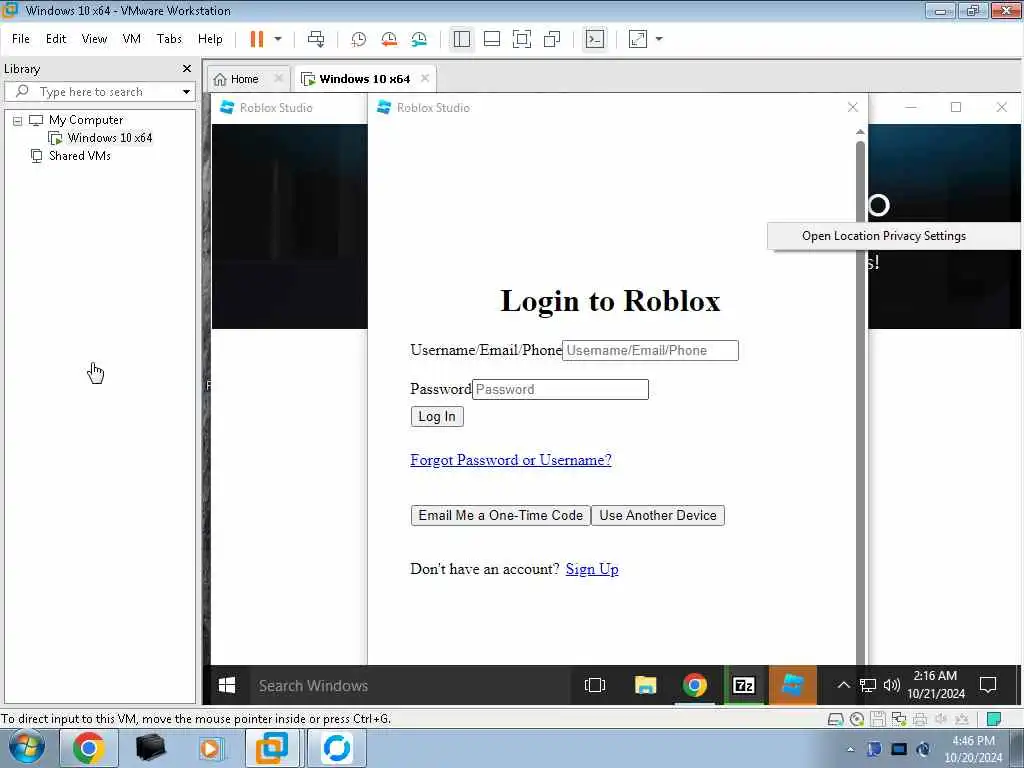
Task: Toggle the thumbnail bar icon
Action: pos(492,39)
